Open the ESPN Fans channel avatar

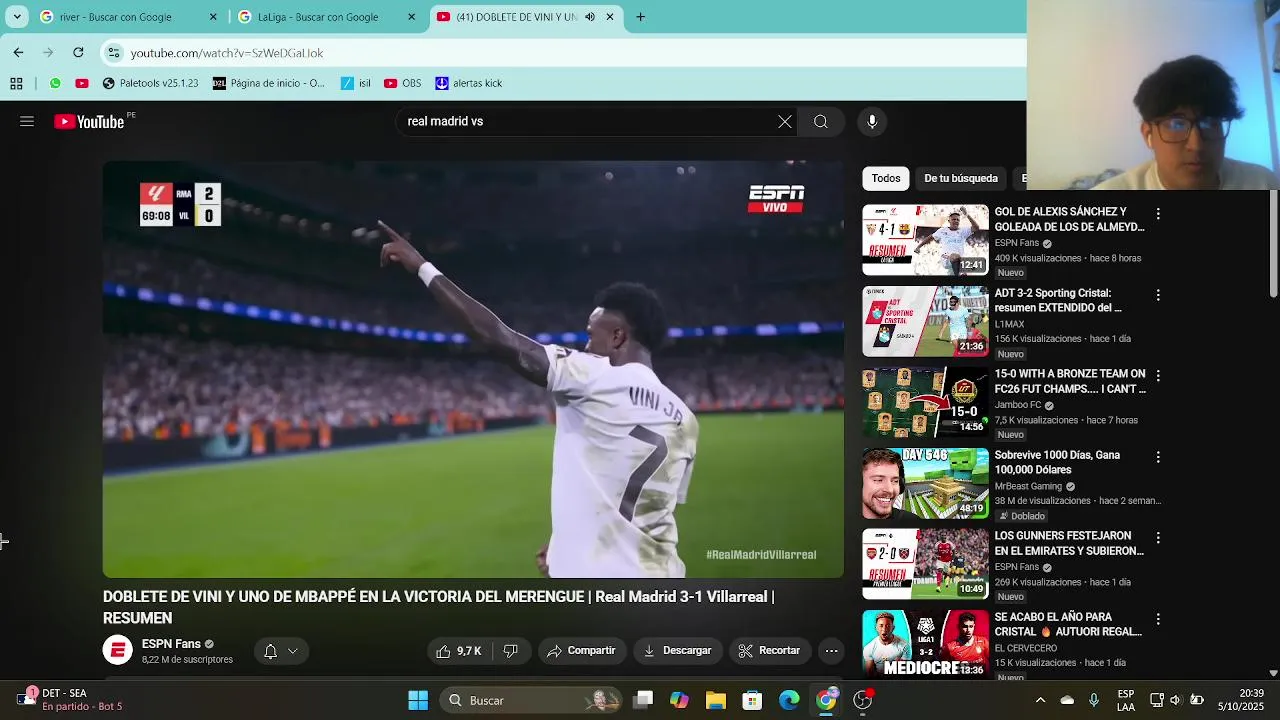117,651
